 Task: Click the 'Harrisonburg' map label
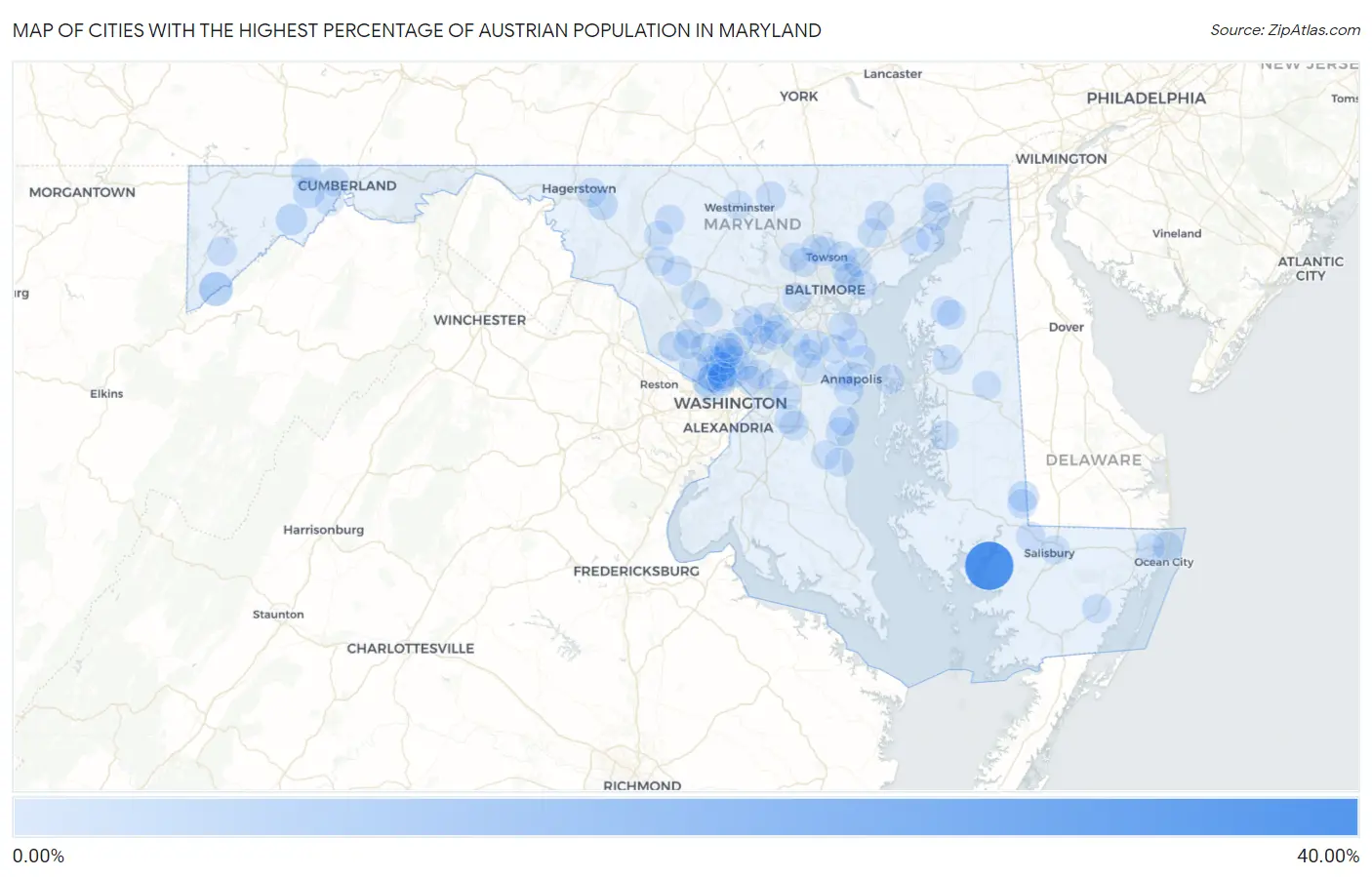point(323,530)
